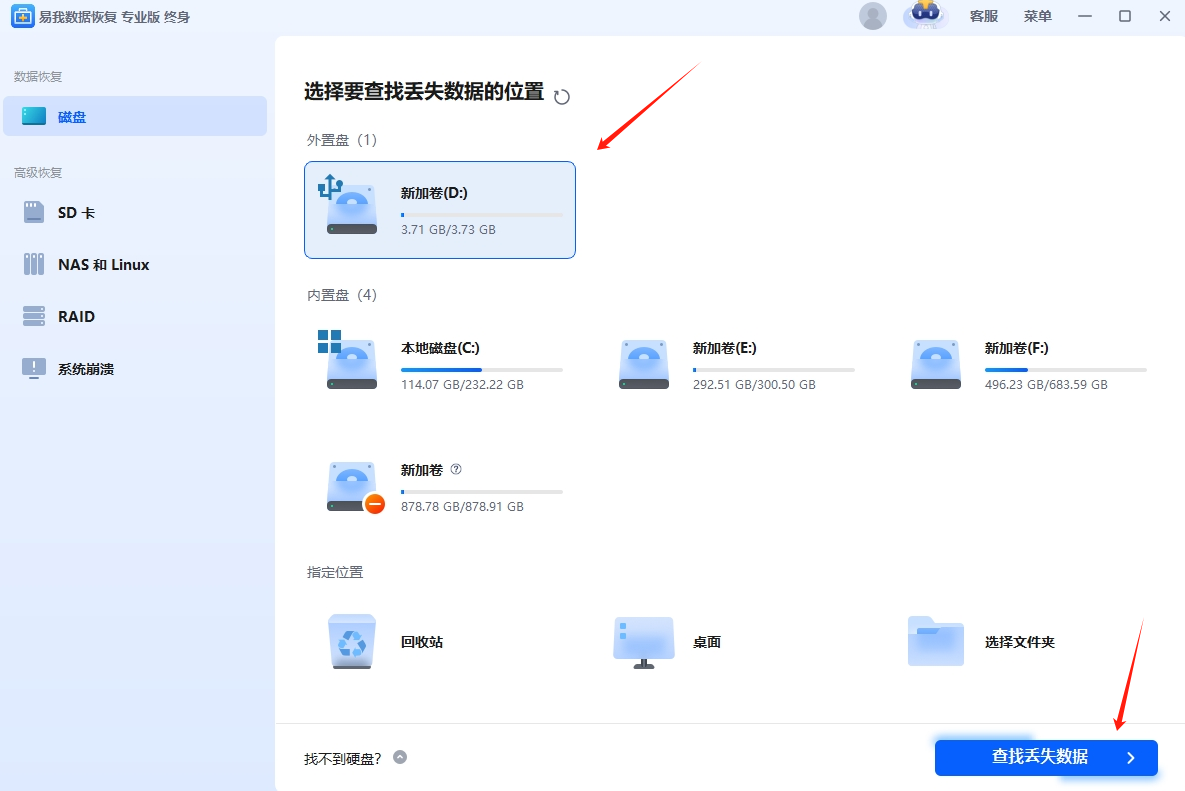The height and width of the screenshot is (791, 1185).
Task: Click the help question mark beside 新加卷
Action: point(456,469)
